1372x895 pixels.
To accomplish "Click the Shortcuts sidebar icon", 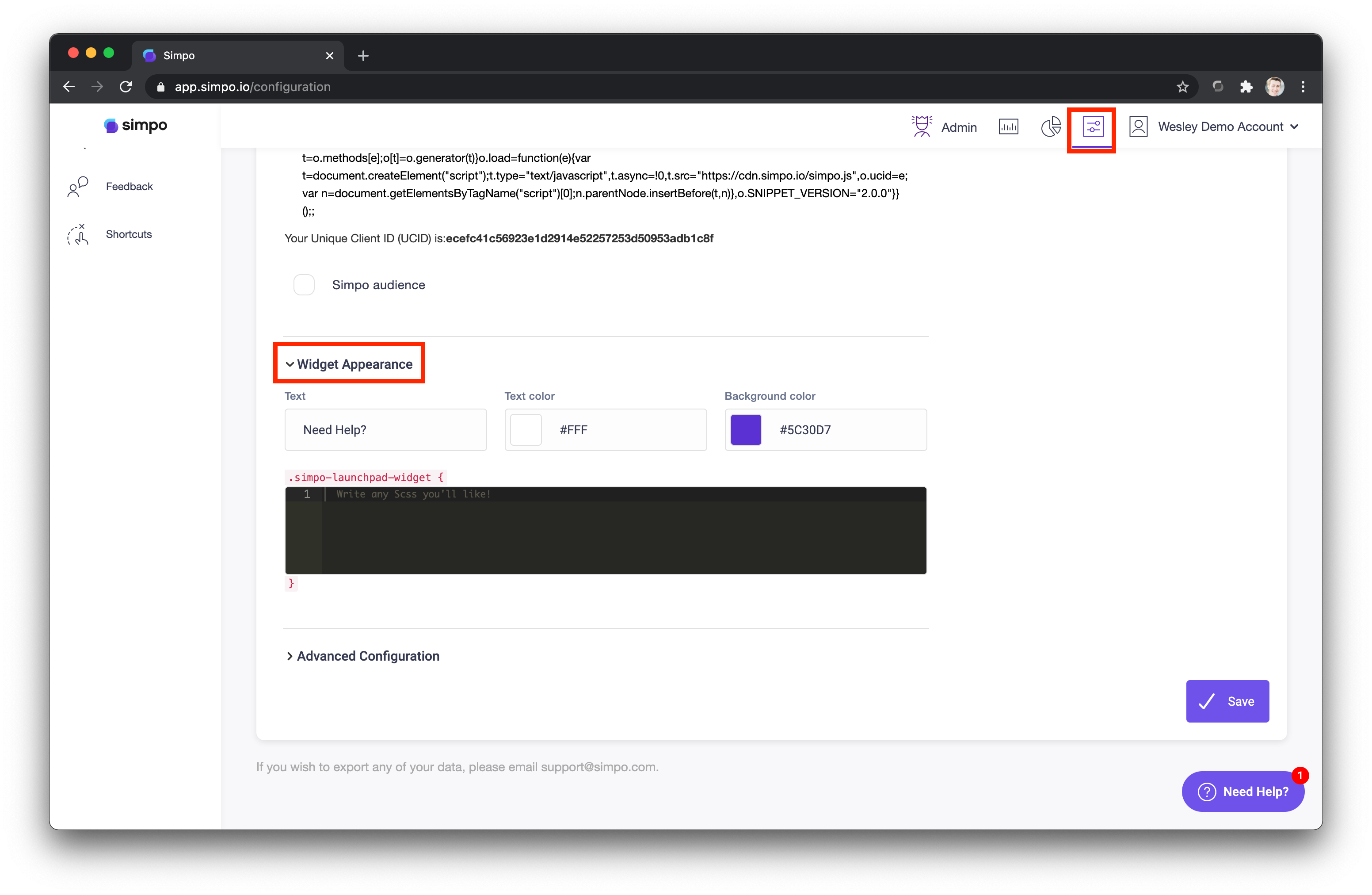I will pyautogui.click(x=77, y=234).
